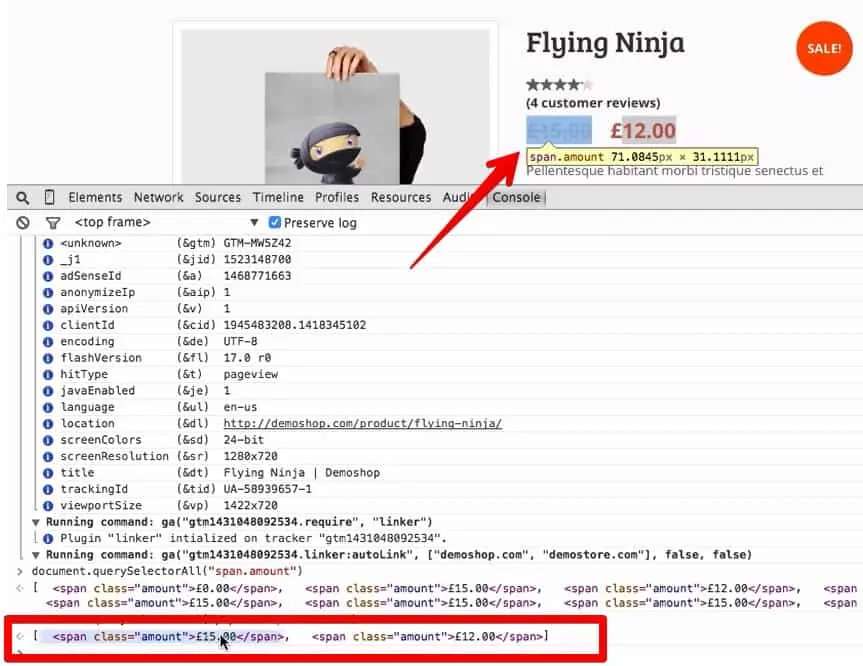Open the console filter funnel icon
863x666 pixels.
(53, 222)
